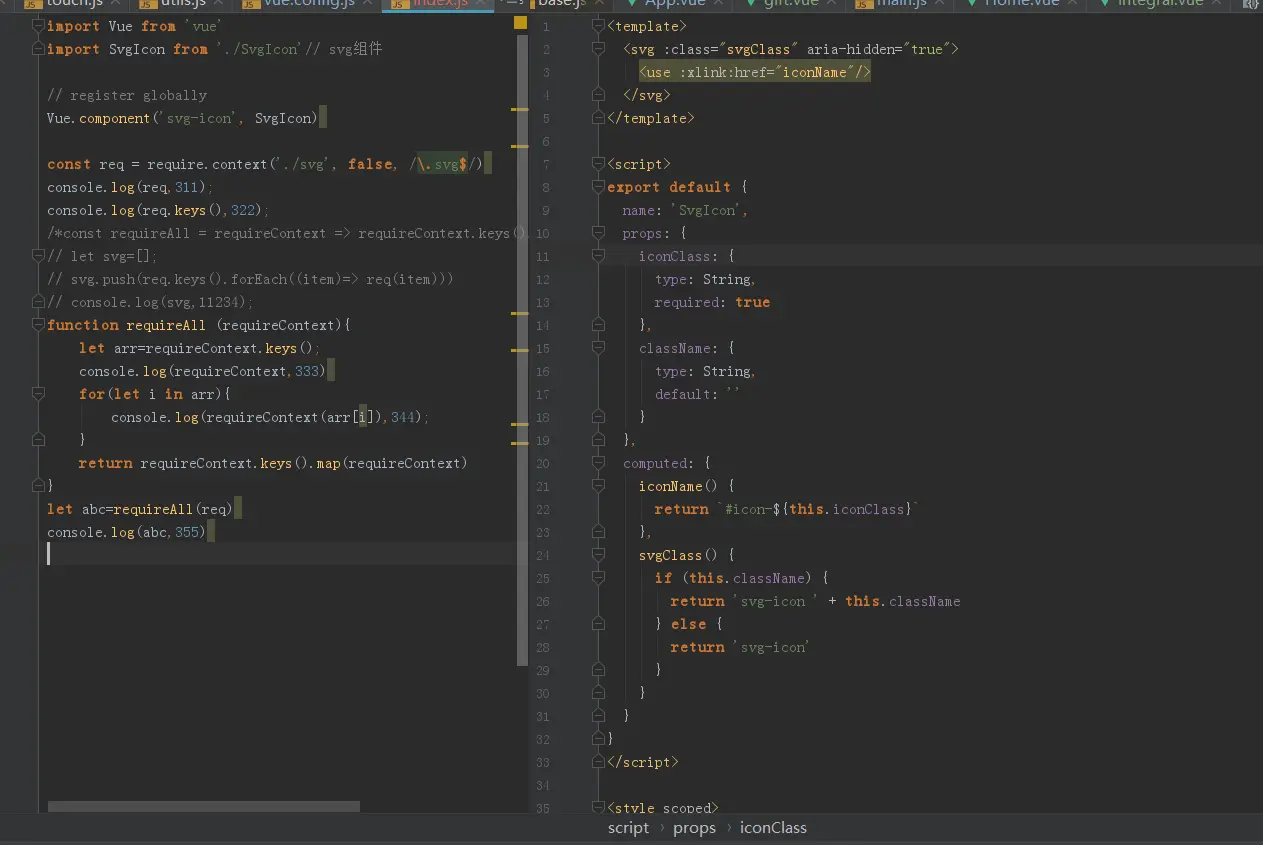Click the import SvgIcon from './SvgIcon' line
Viewport: 1263px width, 845px height.
click(214, 49)
